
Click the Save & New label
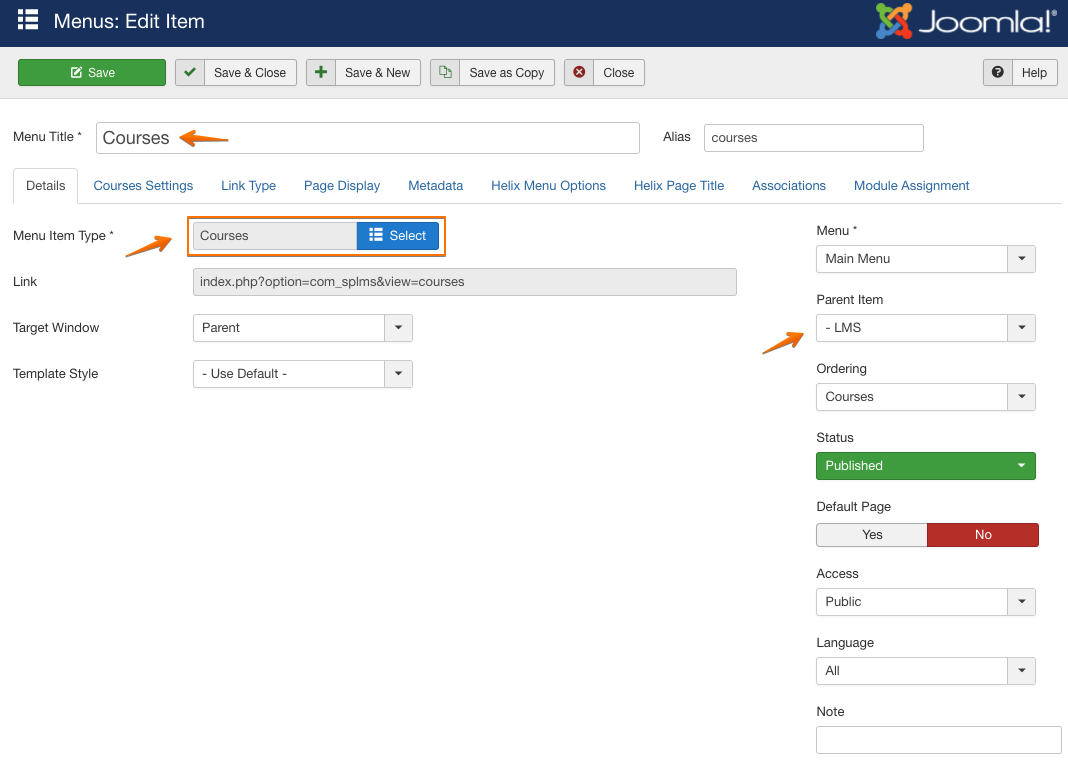click(x=377, y=73)
